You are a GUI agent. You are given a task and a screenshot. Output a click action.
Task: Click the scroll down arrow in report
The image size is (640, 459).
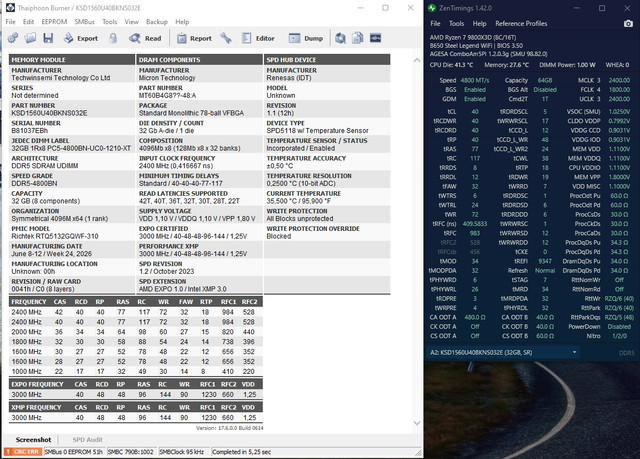[417, 423]
